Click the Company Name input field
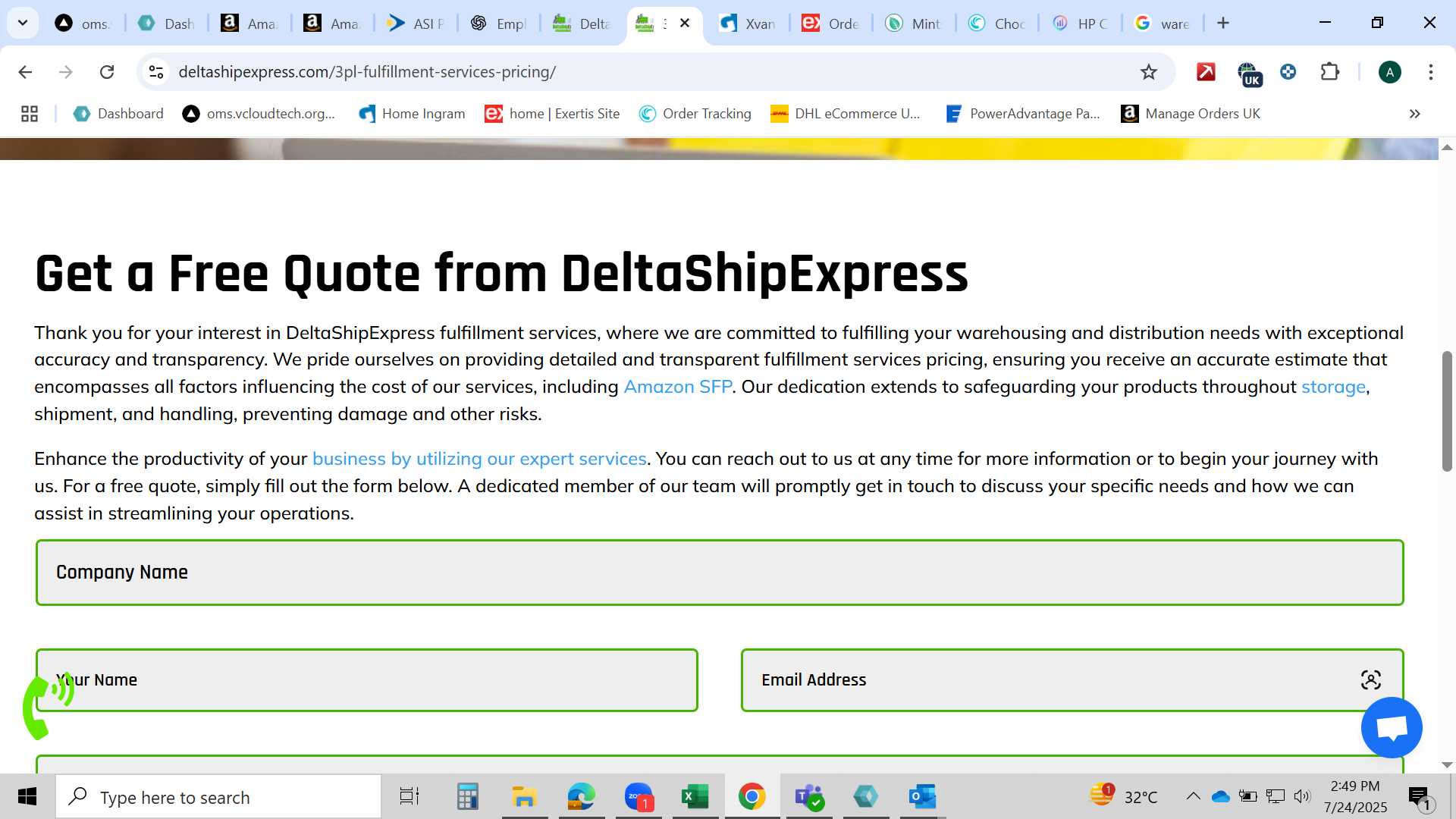This screenshot has width=1456, height=819. (x=720, y=573)
